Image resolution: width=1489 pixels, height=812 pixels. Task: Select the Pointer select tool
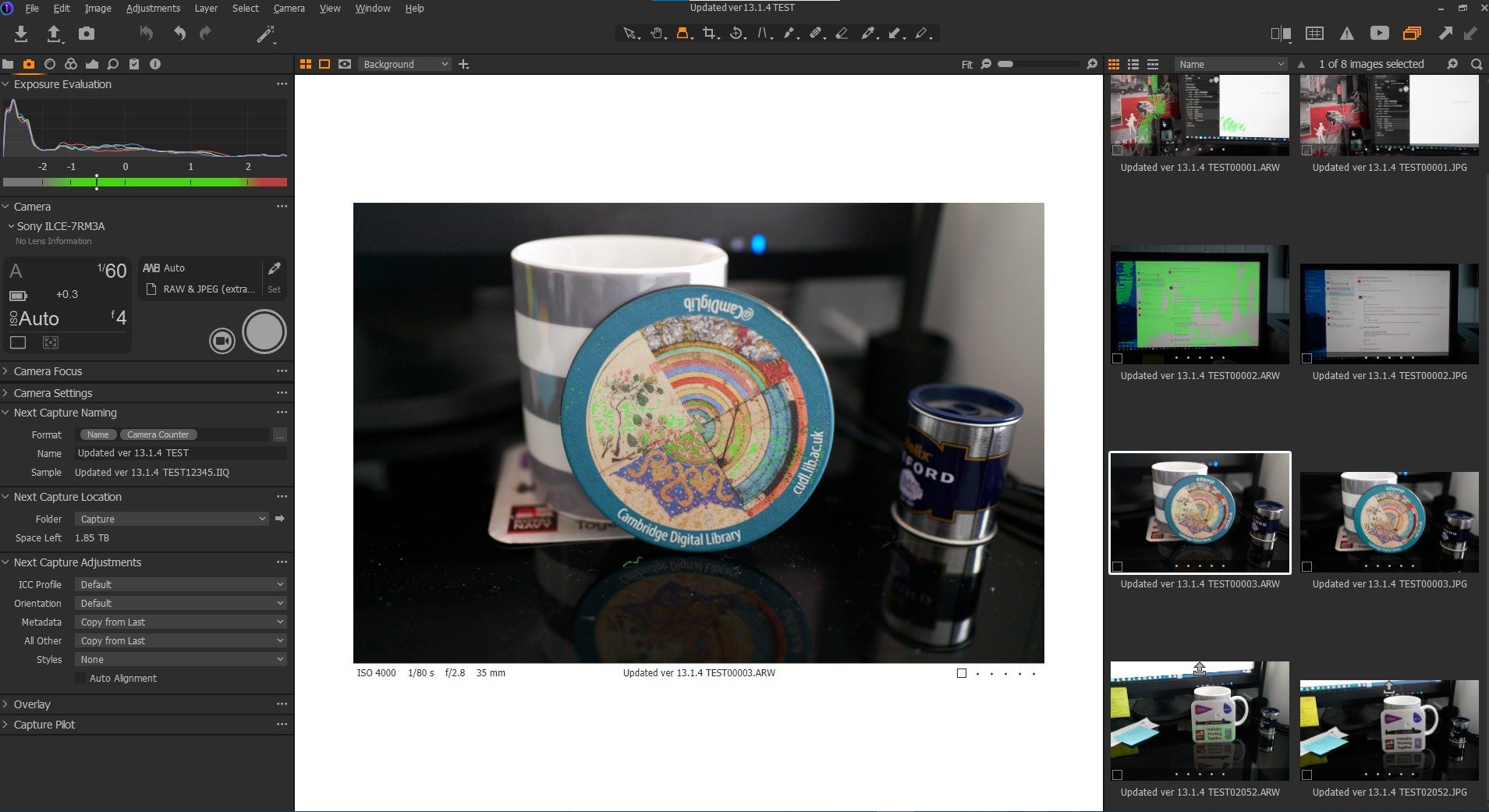coord(629,34)
